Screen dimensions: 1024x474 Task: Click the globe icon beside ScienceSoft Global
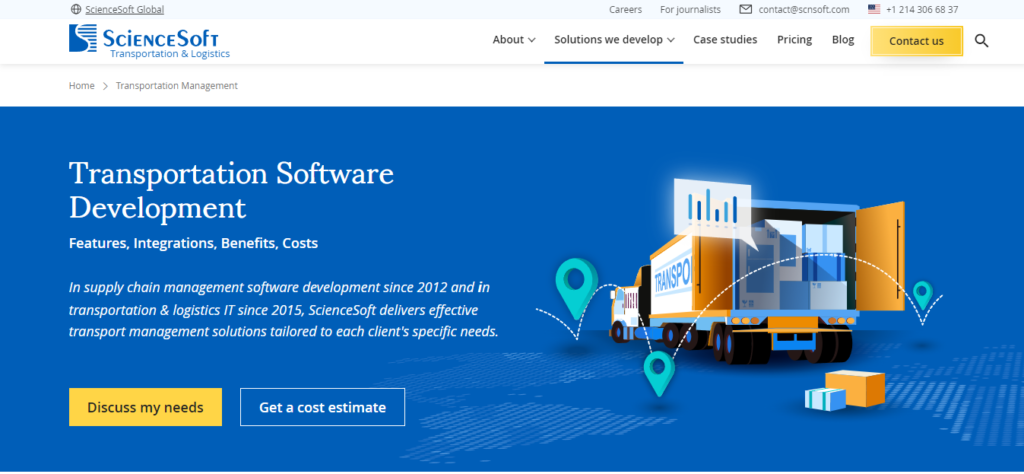click(76, 9)
